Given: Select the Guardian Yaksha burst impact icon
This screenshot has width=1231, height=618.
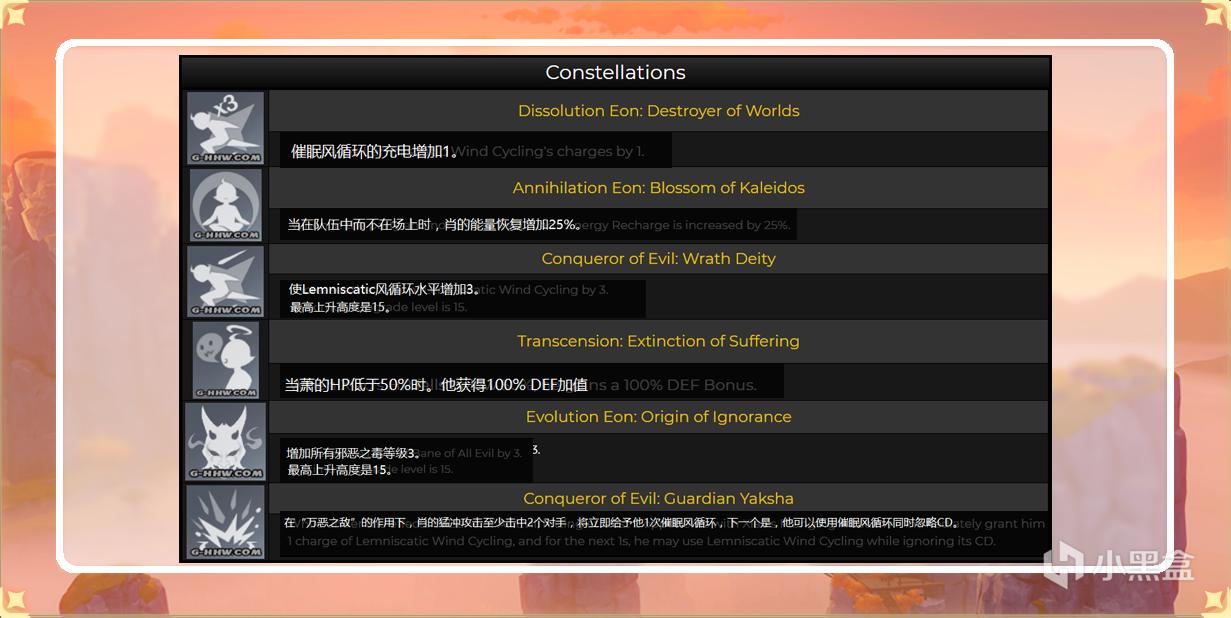Looking at the screenshot, I should pyautogui.click(x=225, y=521).
